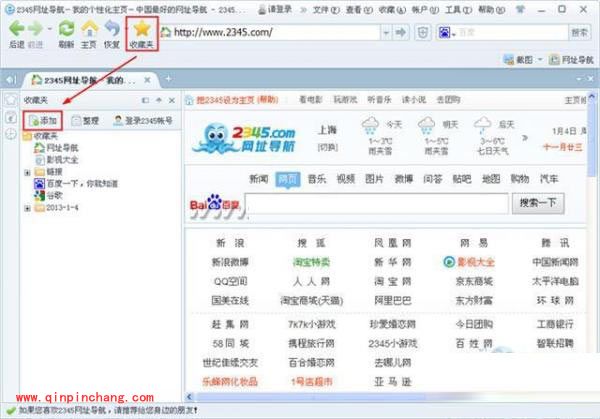
Task: Click the sidebar toggle icon left of tabs
Action: pos(10,80)
